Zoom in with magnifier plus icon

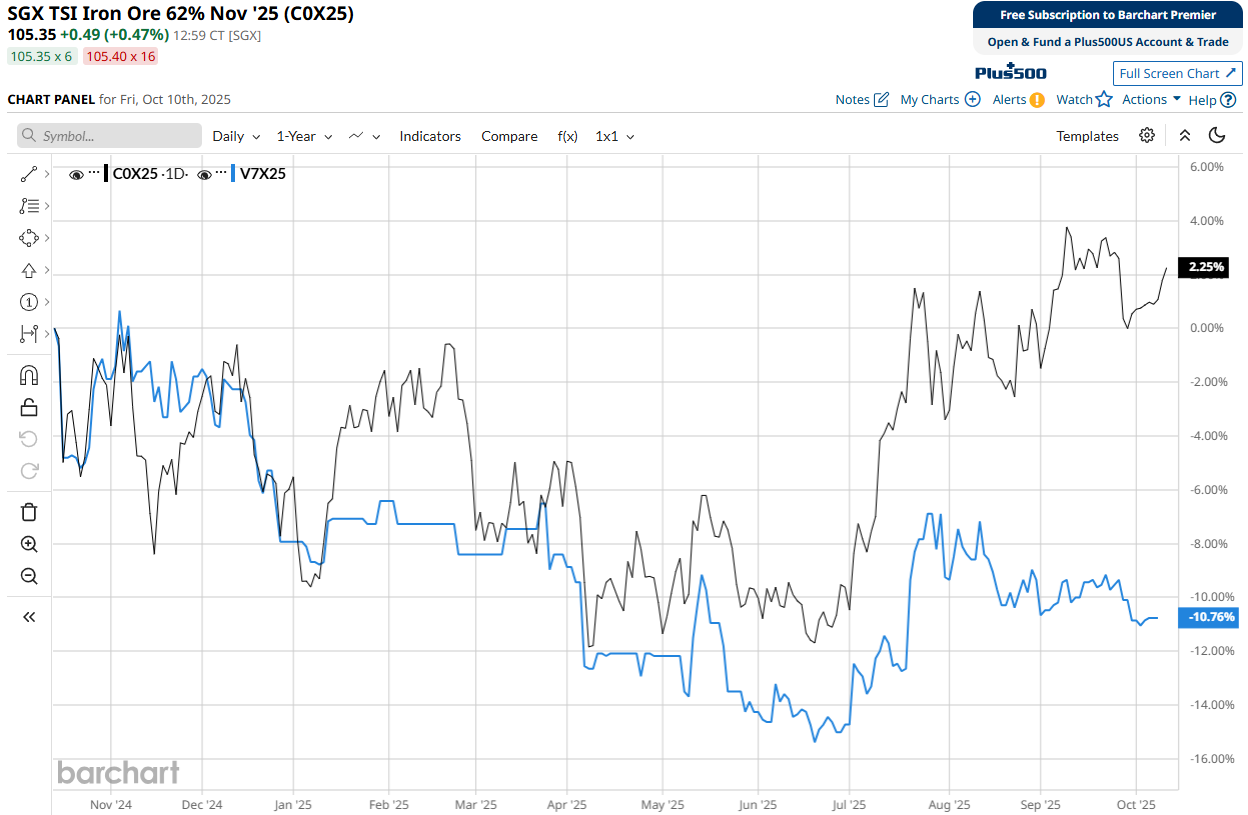28,544
